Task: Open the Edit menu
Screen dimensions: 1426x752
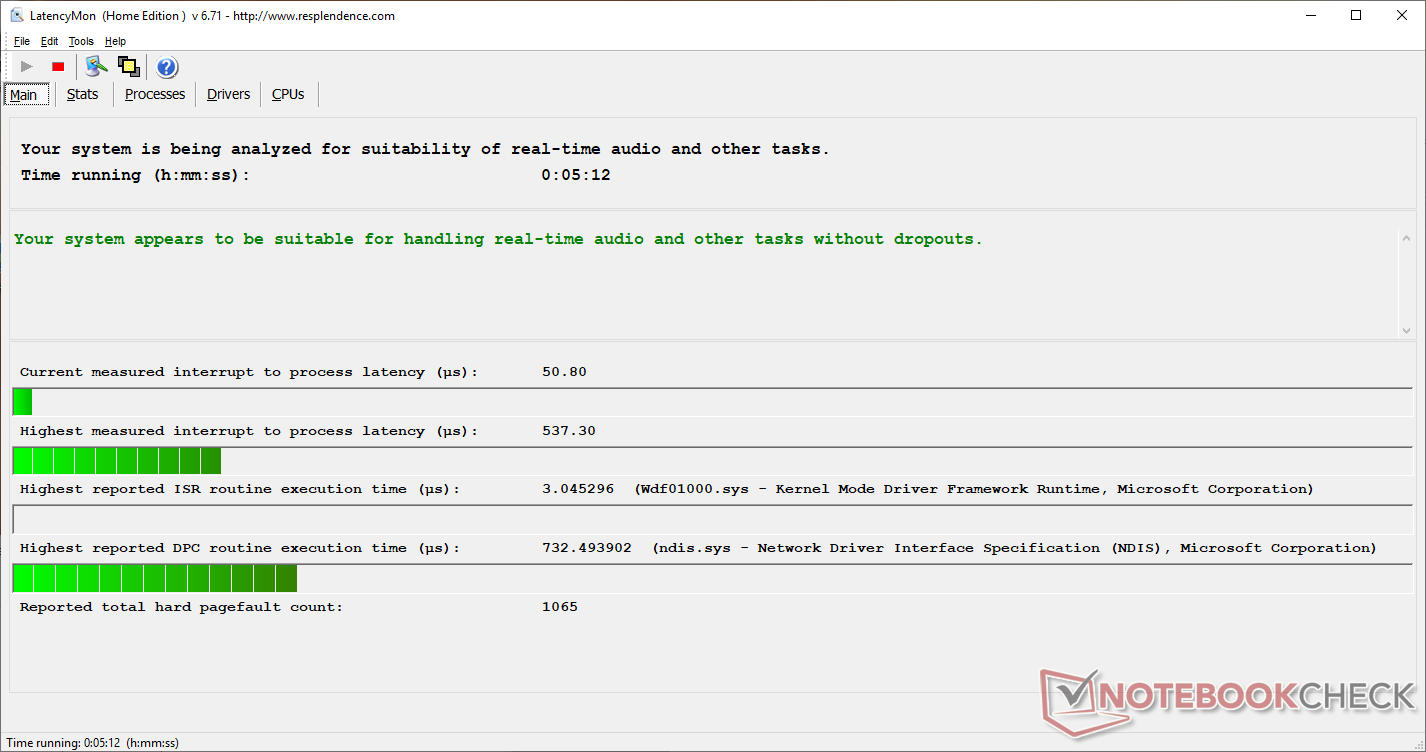Action: [x=49, y=41]
